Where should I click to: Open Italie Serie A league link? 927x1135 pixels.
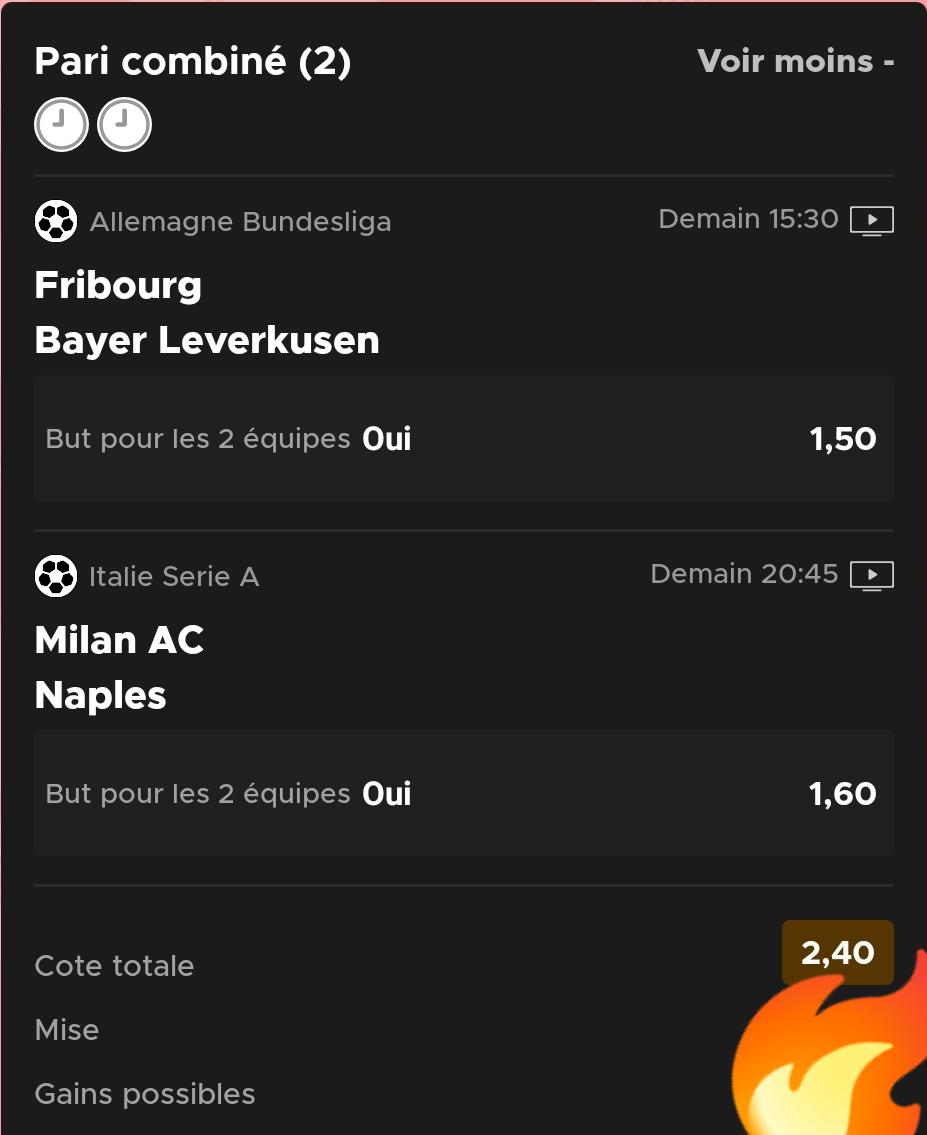point(174,576)
